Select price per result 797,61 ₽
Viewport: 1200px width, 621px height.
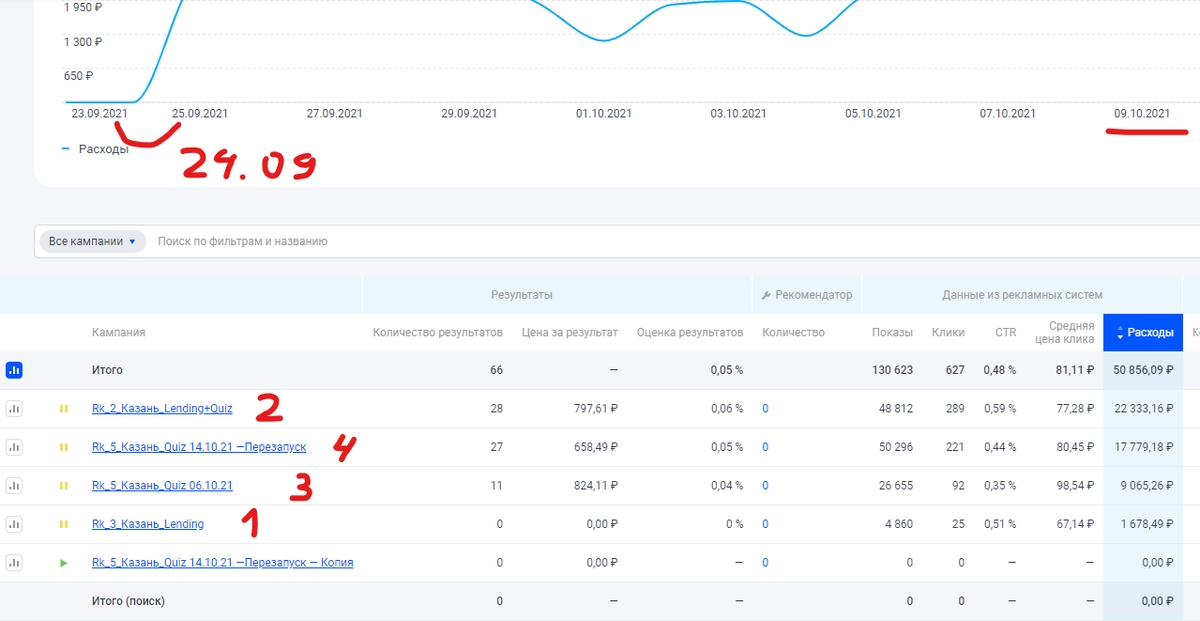(x=594, y=409)
